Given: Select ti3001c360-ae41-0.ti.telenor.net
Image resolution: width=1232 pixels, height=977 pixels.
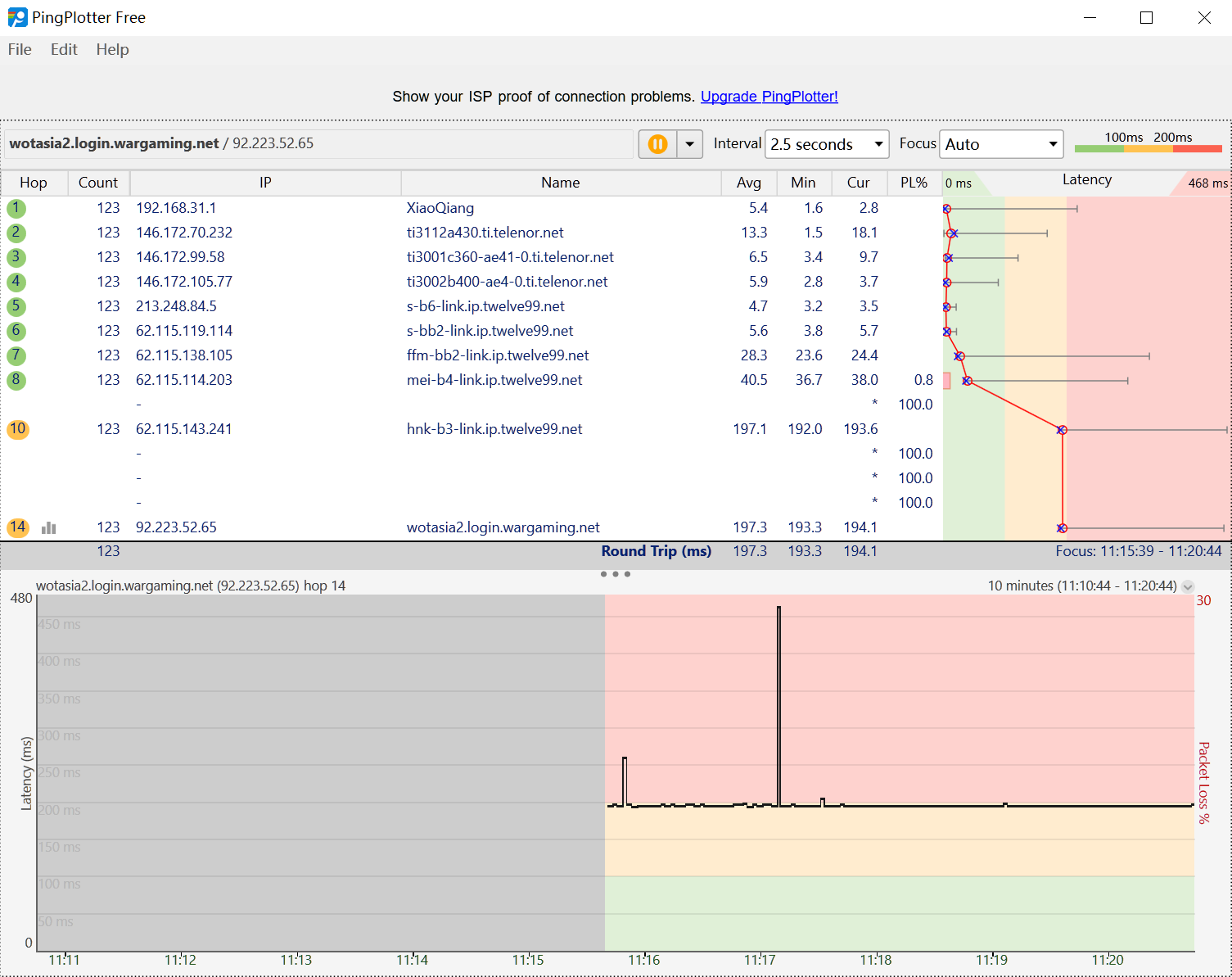Looking at the screenshot, I should (510, 257).
